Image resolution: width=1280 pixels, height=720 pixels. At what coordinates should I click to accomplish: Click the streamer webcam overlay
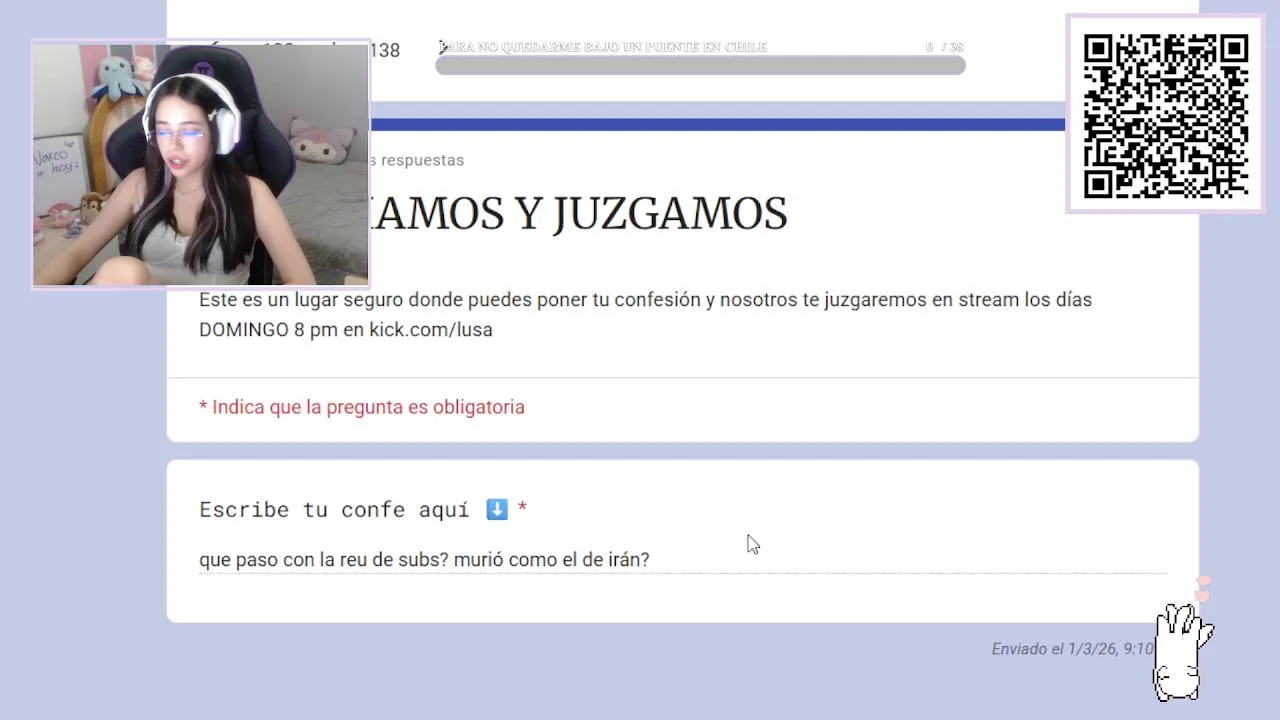click(200, 165)
